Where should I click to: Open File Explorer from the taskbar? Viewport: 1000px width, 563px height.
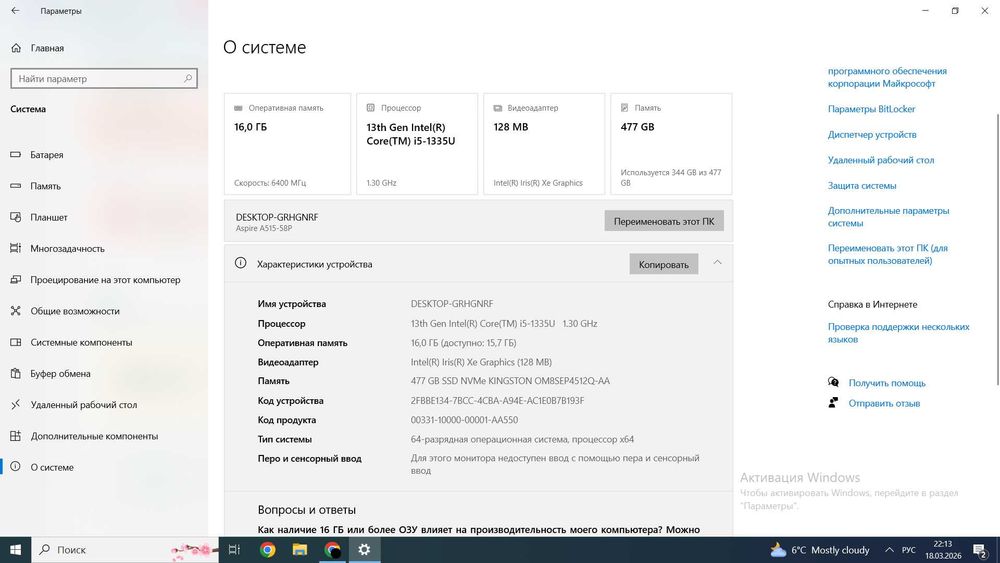click(x=300, y=550)
